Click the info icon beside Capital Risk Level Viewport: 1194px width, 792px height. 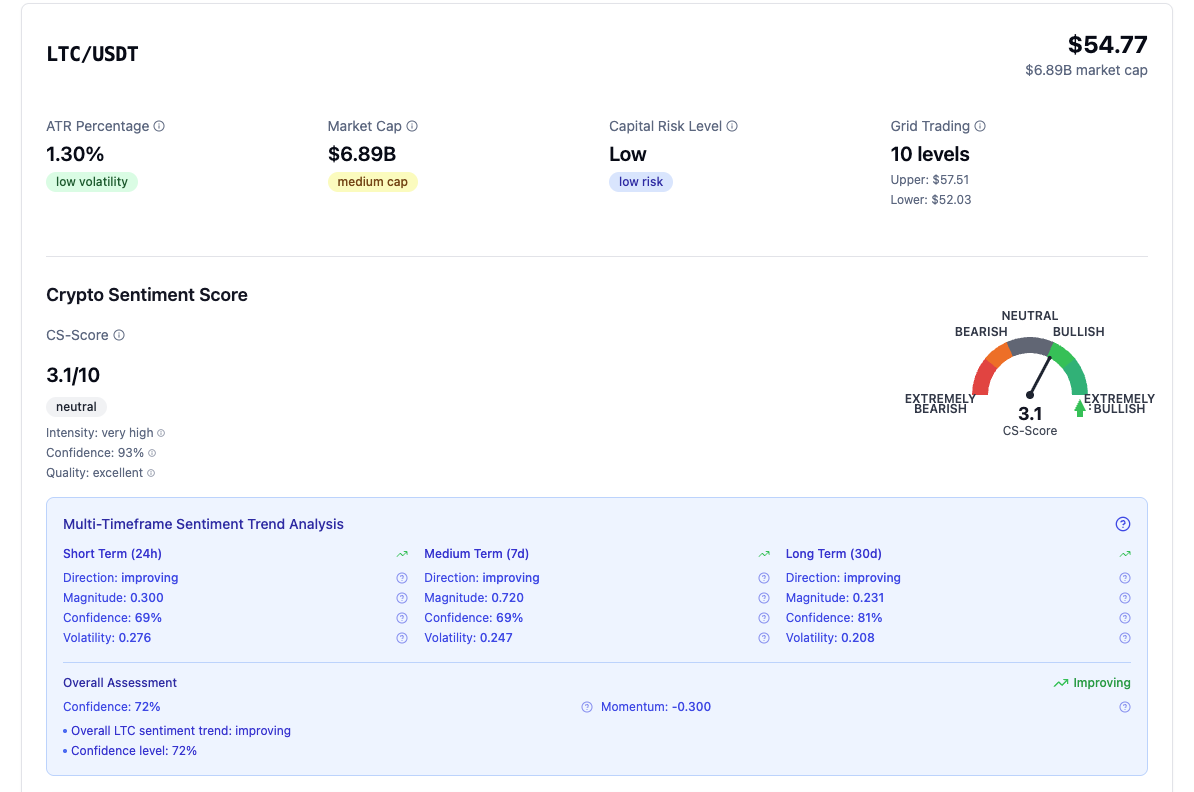(732, 126)
